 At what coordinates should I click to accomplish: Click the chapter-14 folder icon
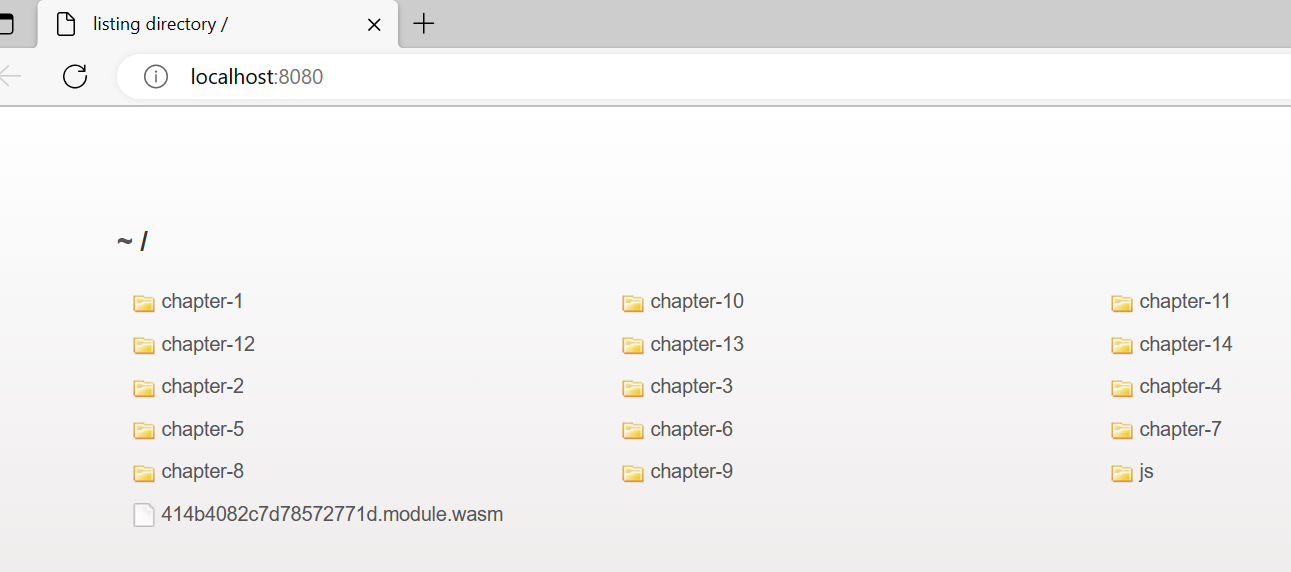click(1122, 346)
